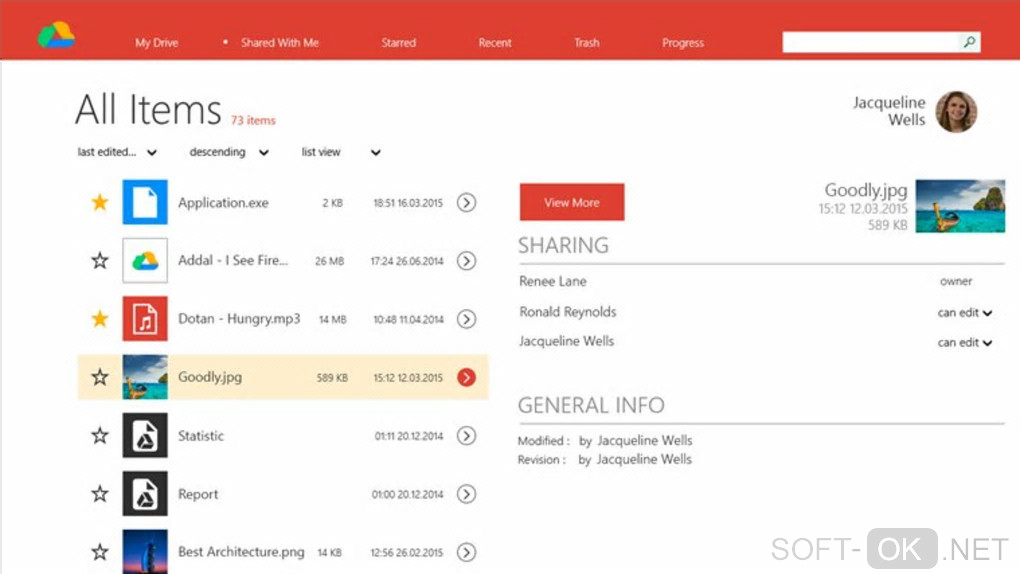Image resolution: width=1020 pixels, height=574 pixels.
Task: Star the Addal - I See Fire file
Action: tap(100, 261)
